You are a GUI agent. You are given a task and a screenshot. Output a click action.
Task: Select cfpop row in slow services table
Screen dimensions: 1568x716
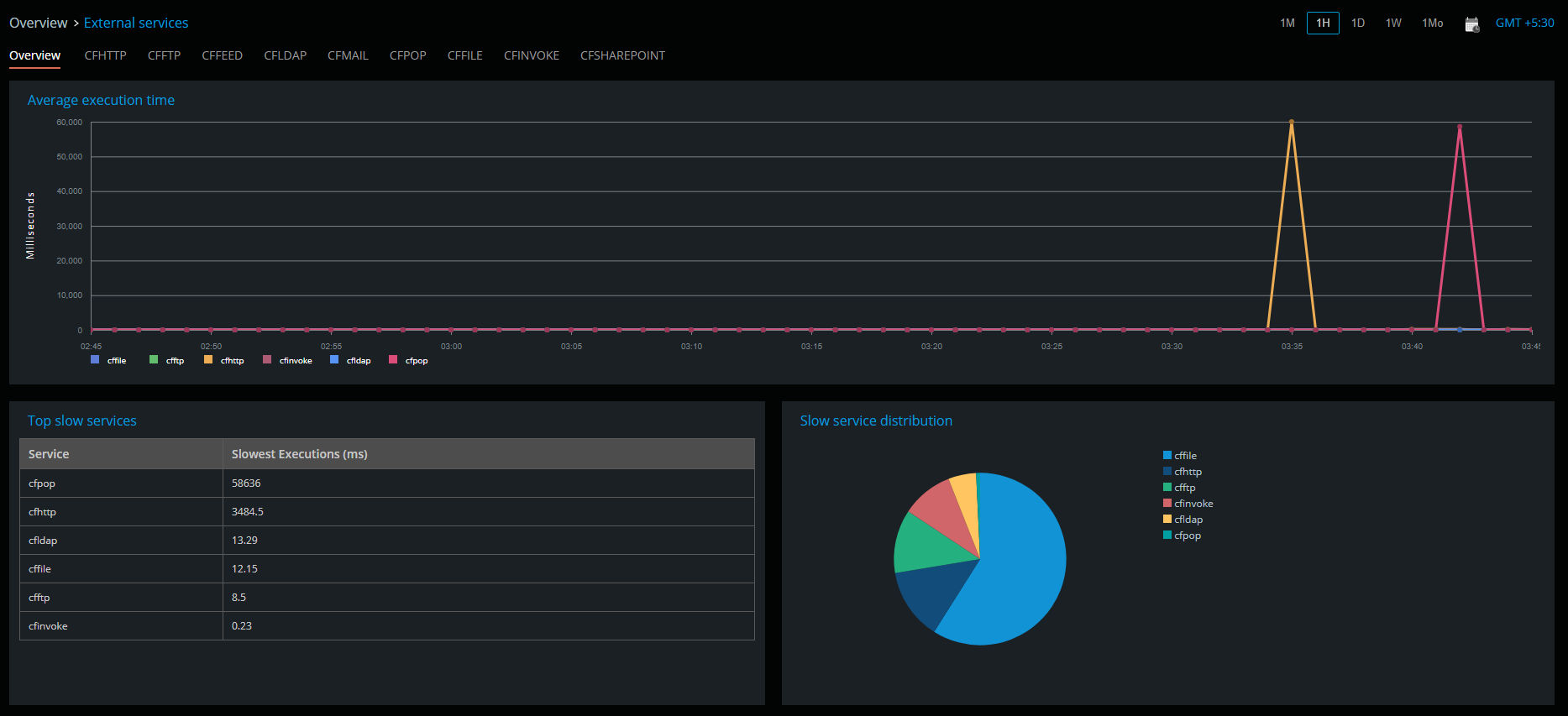pos(387,483)
